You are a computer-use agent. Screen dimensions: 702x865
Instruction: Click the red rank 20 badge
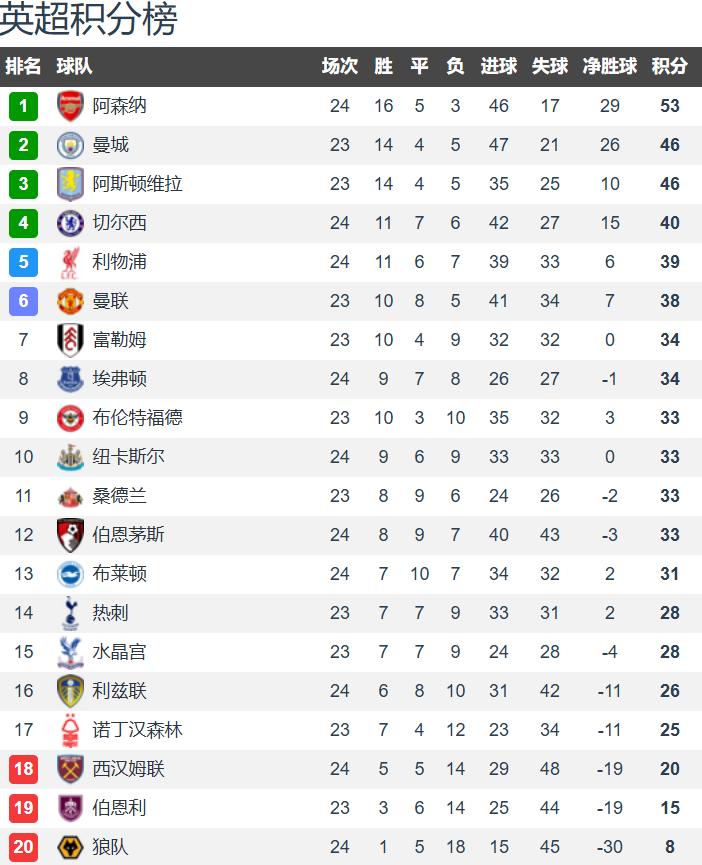coord(23,847)
